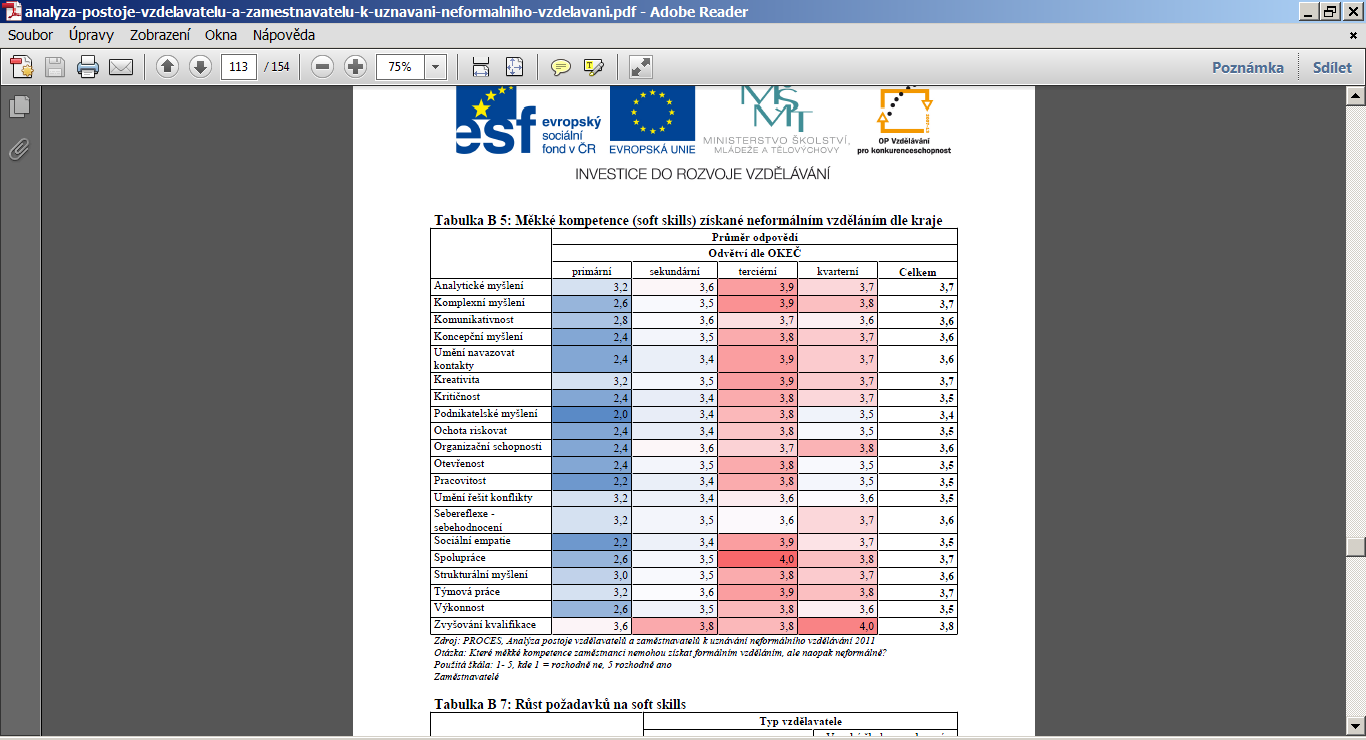Switch to Read mode view
The image size is (1366, 740).
pyautogui.click(x=640, y=67)
